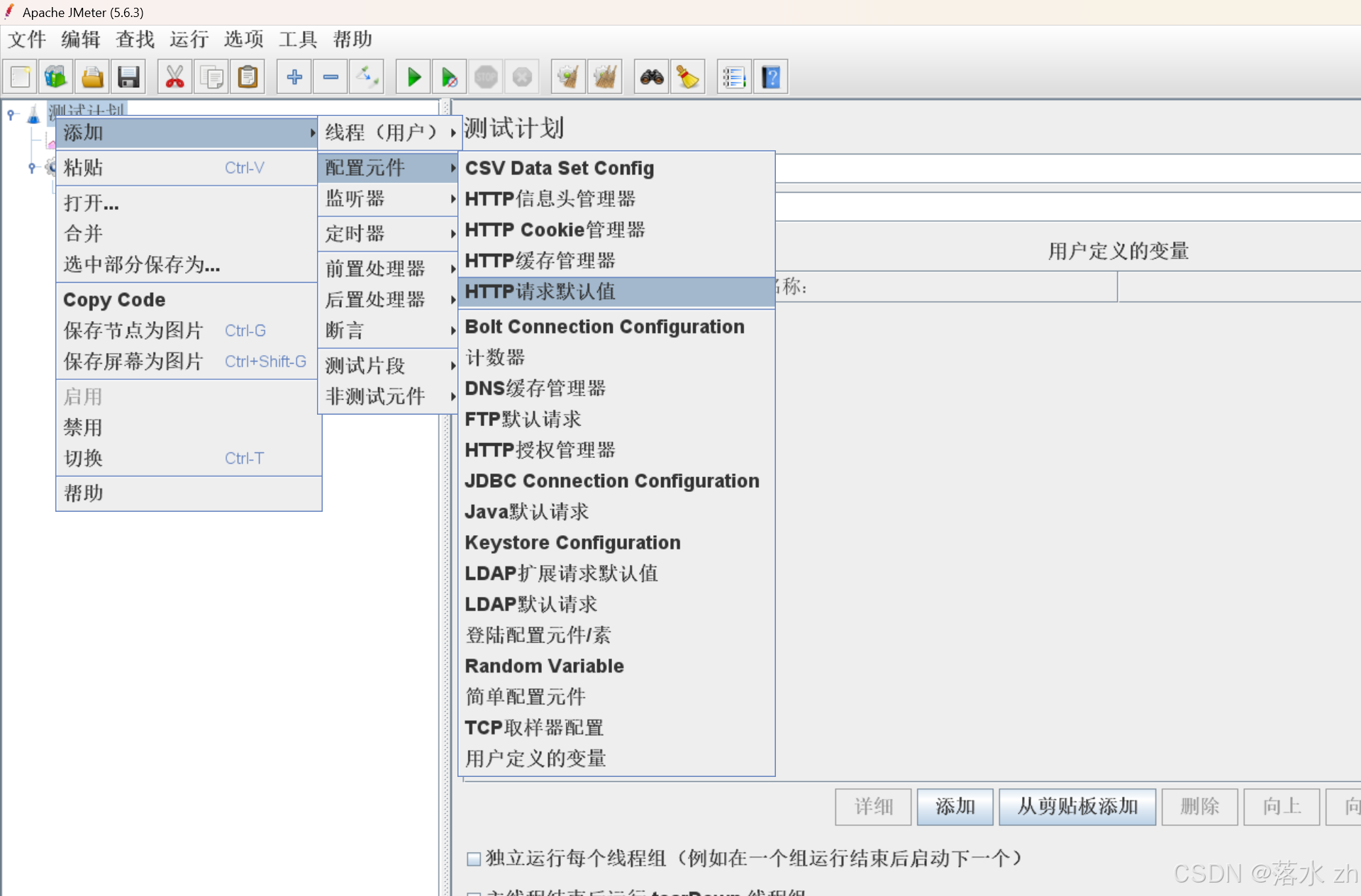The height and width of the screenshot is (896, 1361).
Task: Open the 编辑 menu
Action: click(x=81, y=39)
